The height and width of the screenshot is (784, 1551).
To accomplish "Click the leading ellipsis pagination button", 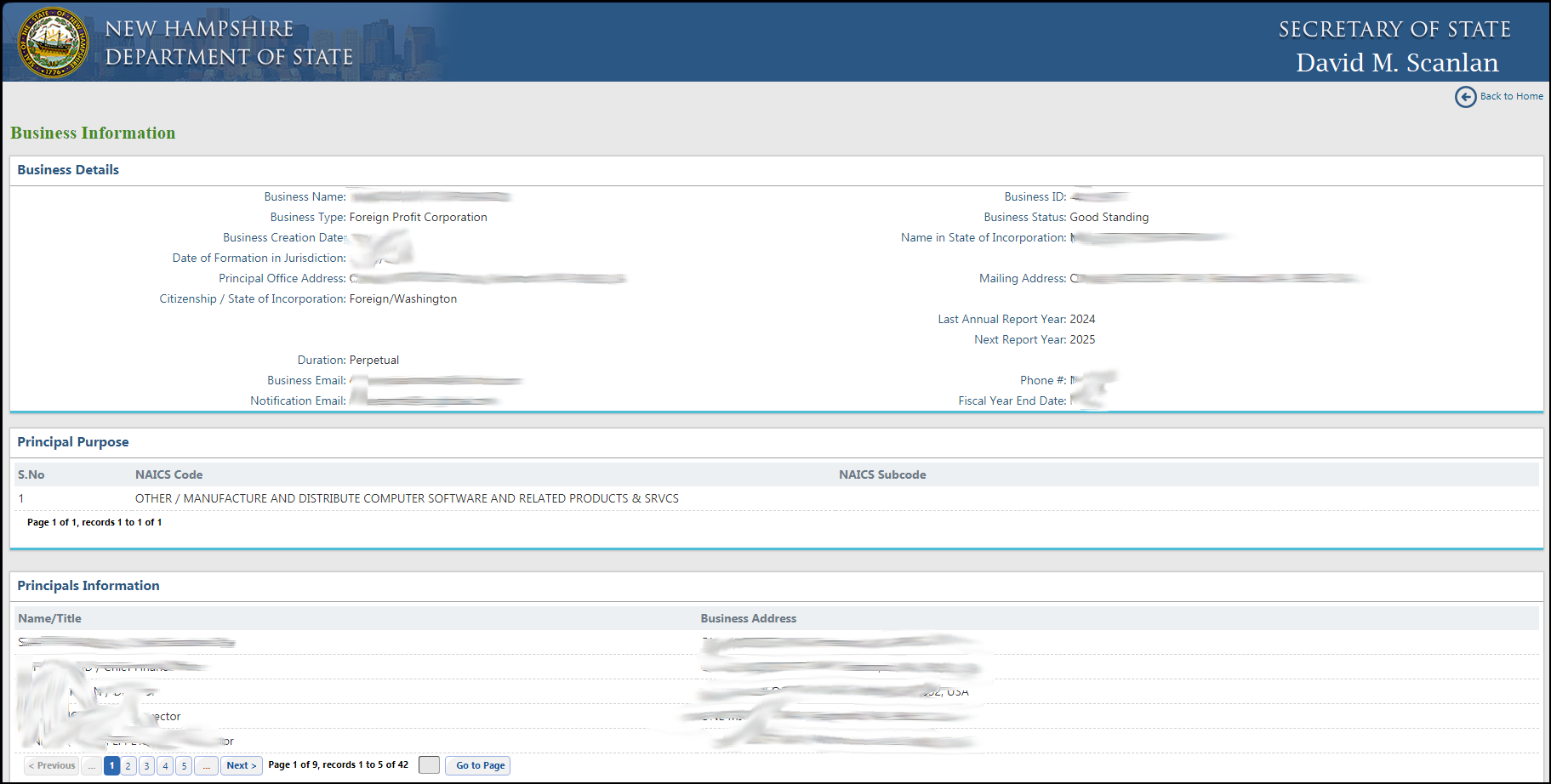I will (x=91, y=765).
